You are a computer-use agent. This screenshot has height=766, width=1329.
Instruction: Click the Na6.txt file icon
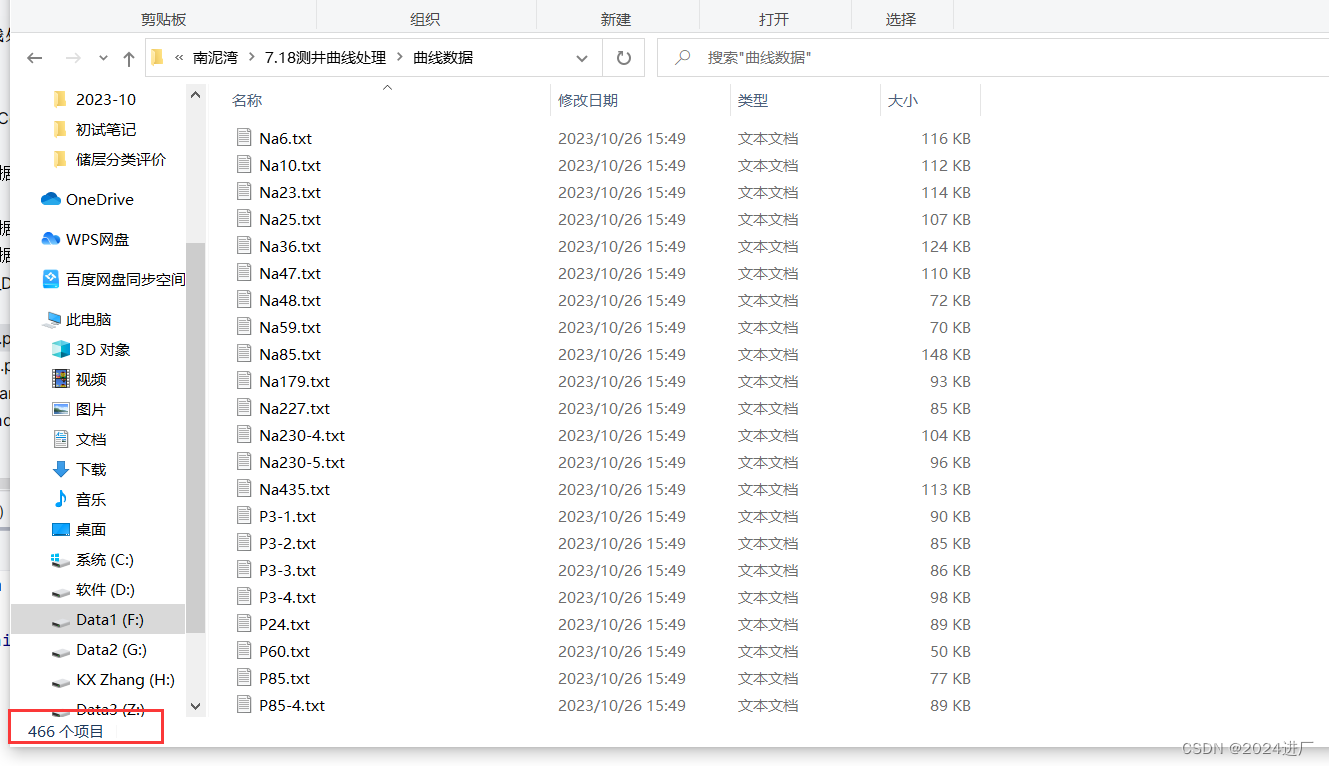coord(244,137)
